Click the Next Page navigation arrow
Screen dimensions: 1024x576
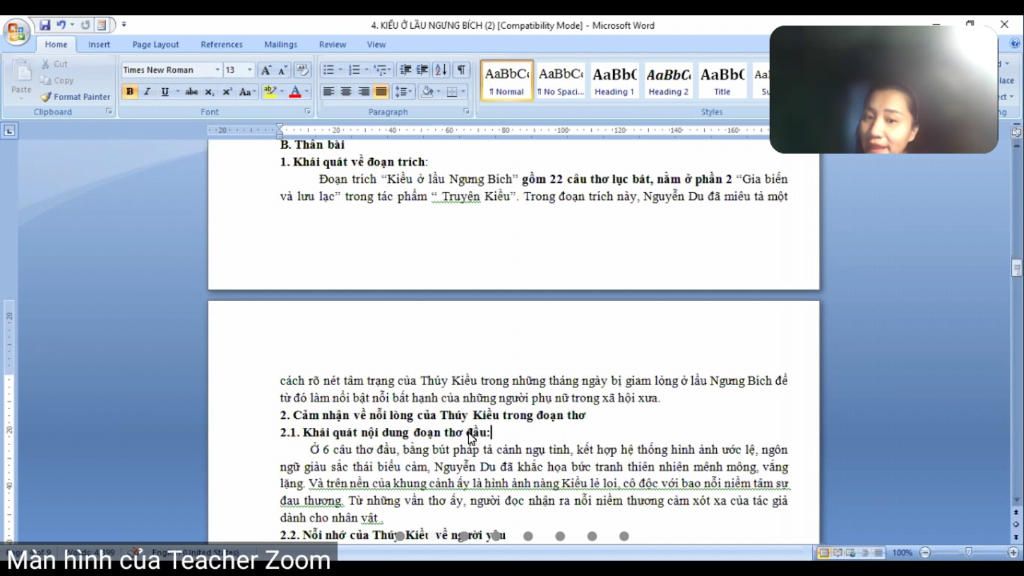(x=1016, y=537)
